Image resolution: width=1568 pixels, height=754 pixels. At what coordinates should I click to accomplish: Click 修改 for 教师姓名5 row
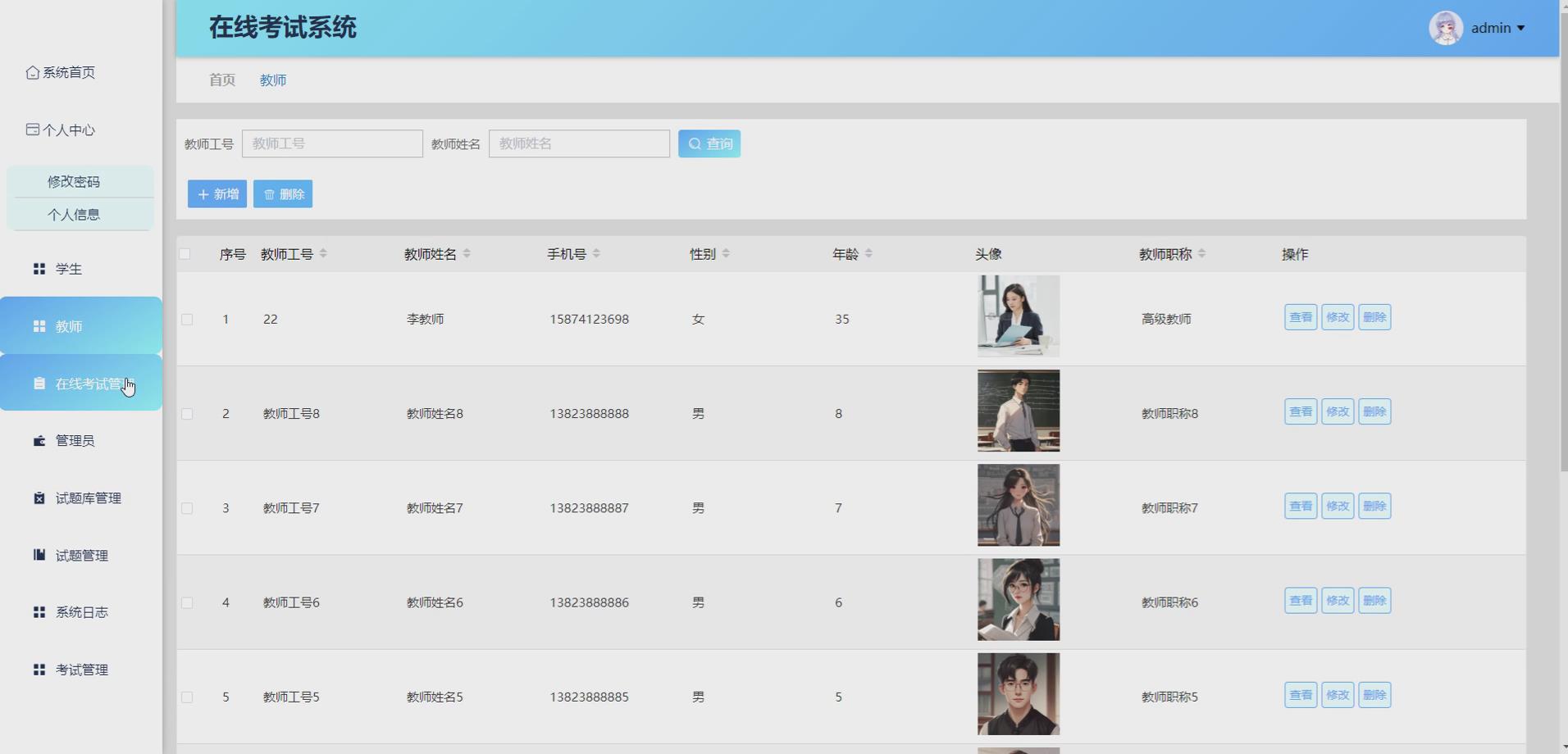(x=1338, y=695)
